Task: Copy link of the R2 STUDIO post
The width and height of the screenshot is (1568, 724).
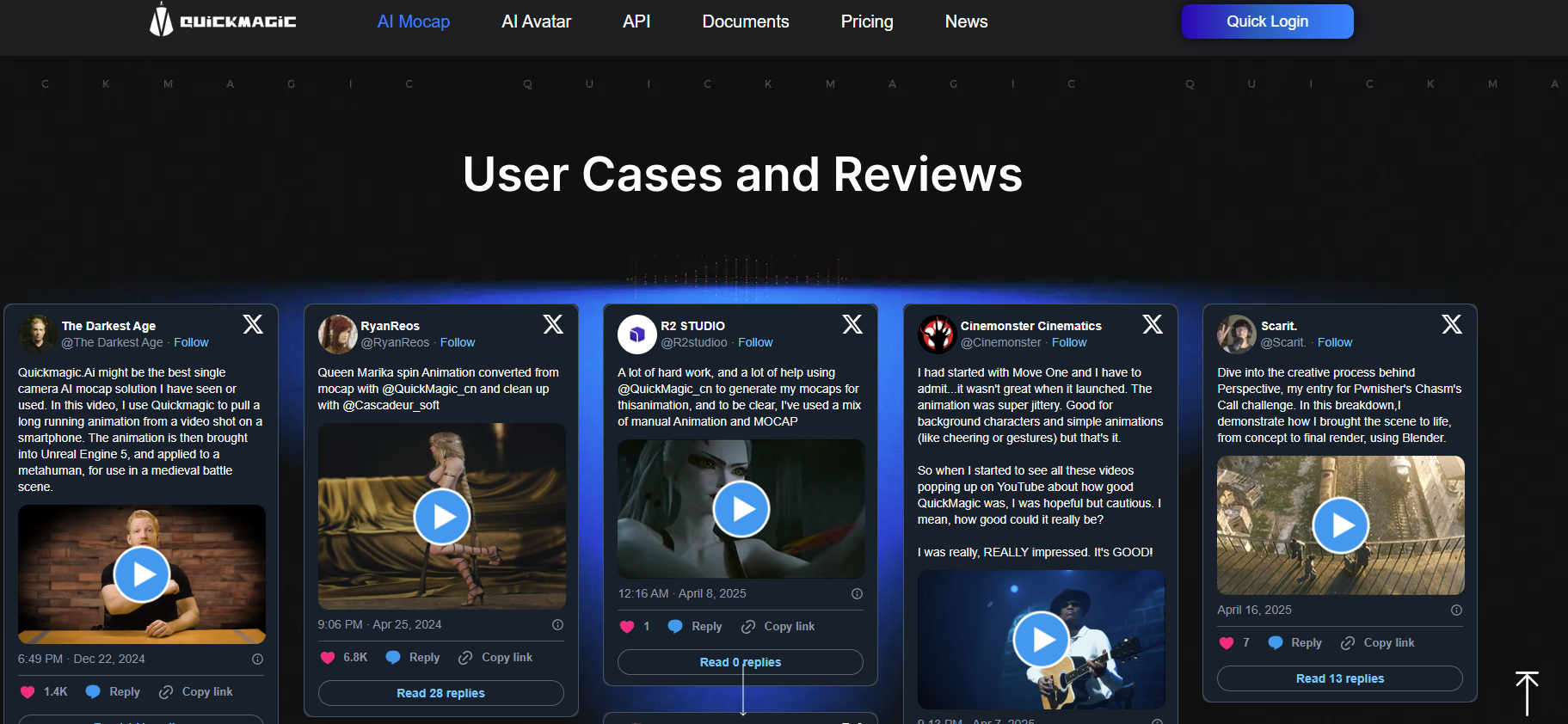Action: pos(778,627)
